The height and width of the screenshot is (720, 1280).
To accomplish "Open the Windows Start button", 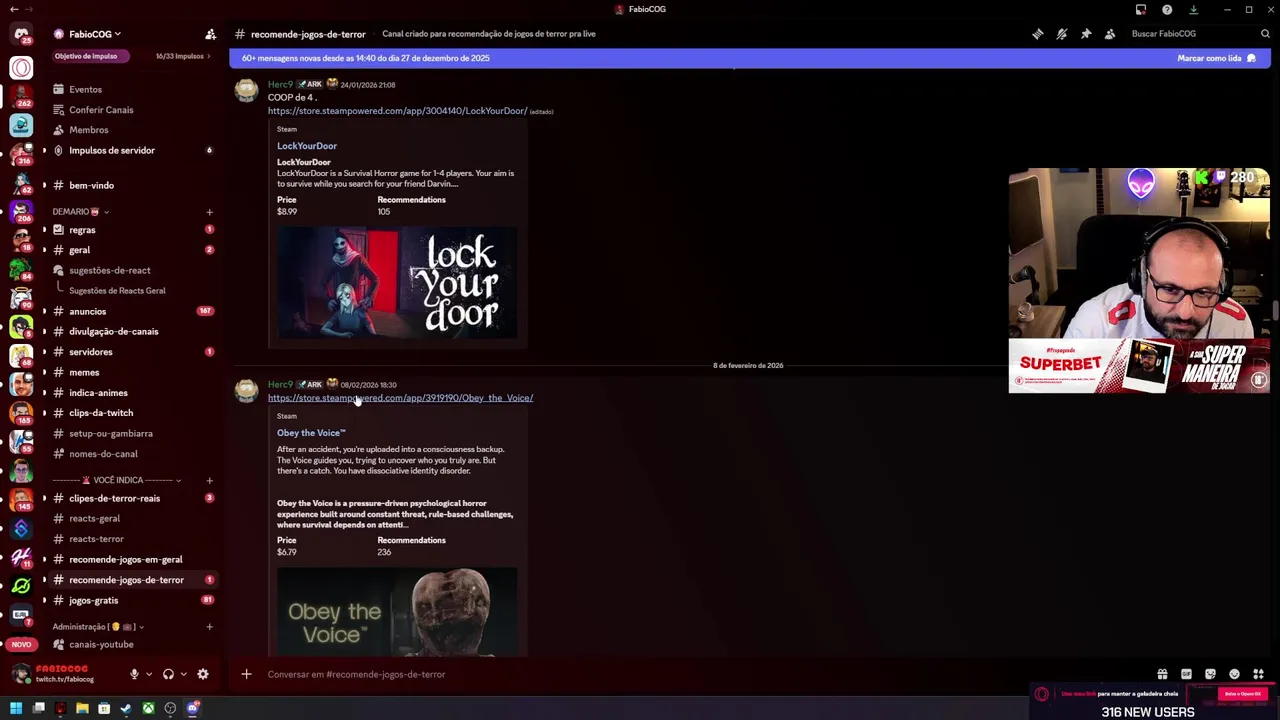I will click(x=16, y=708).
